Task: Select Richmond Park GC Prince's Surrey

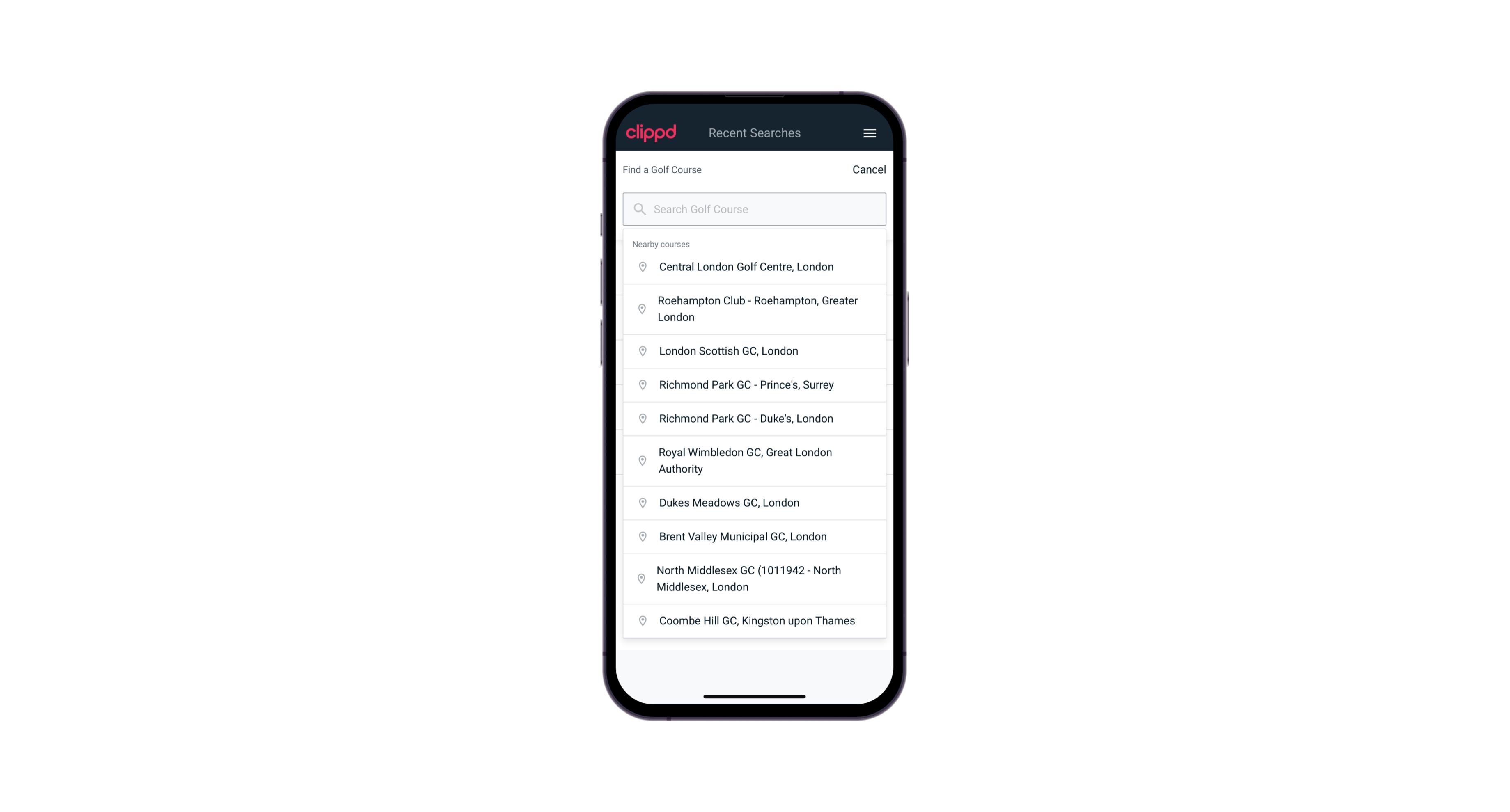Action: [x=755, y=385]
